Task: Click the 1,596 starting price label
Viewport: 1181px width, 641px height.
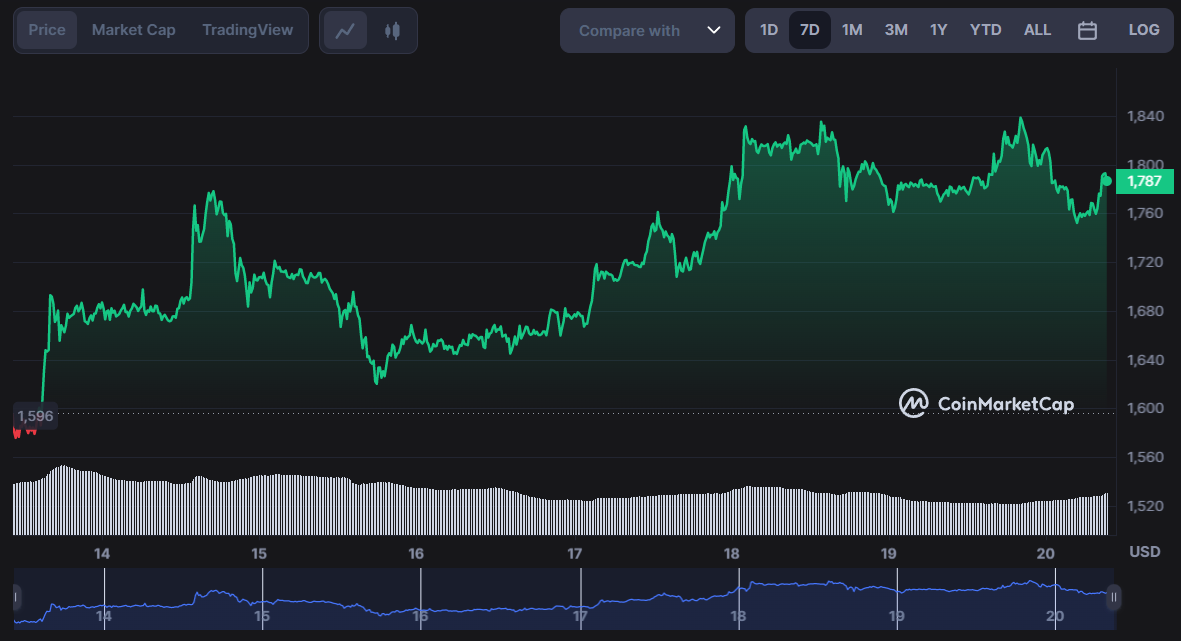Action: tap(35, 415)
